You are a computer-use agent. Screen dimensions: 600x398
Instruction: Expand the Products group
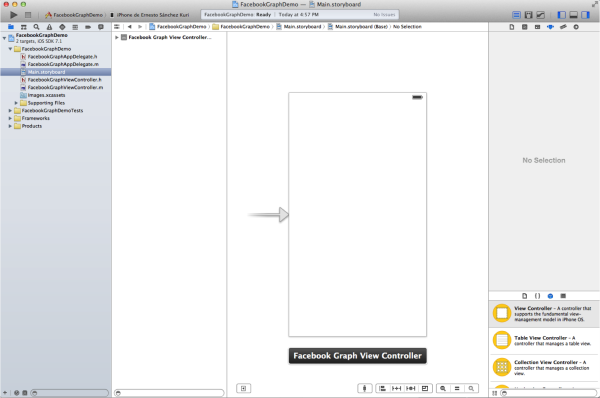[x=10, y=126]
